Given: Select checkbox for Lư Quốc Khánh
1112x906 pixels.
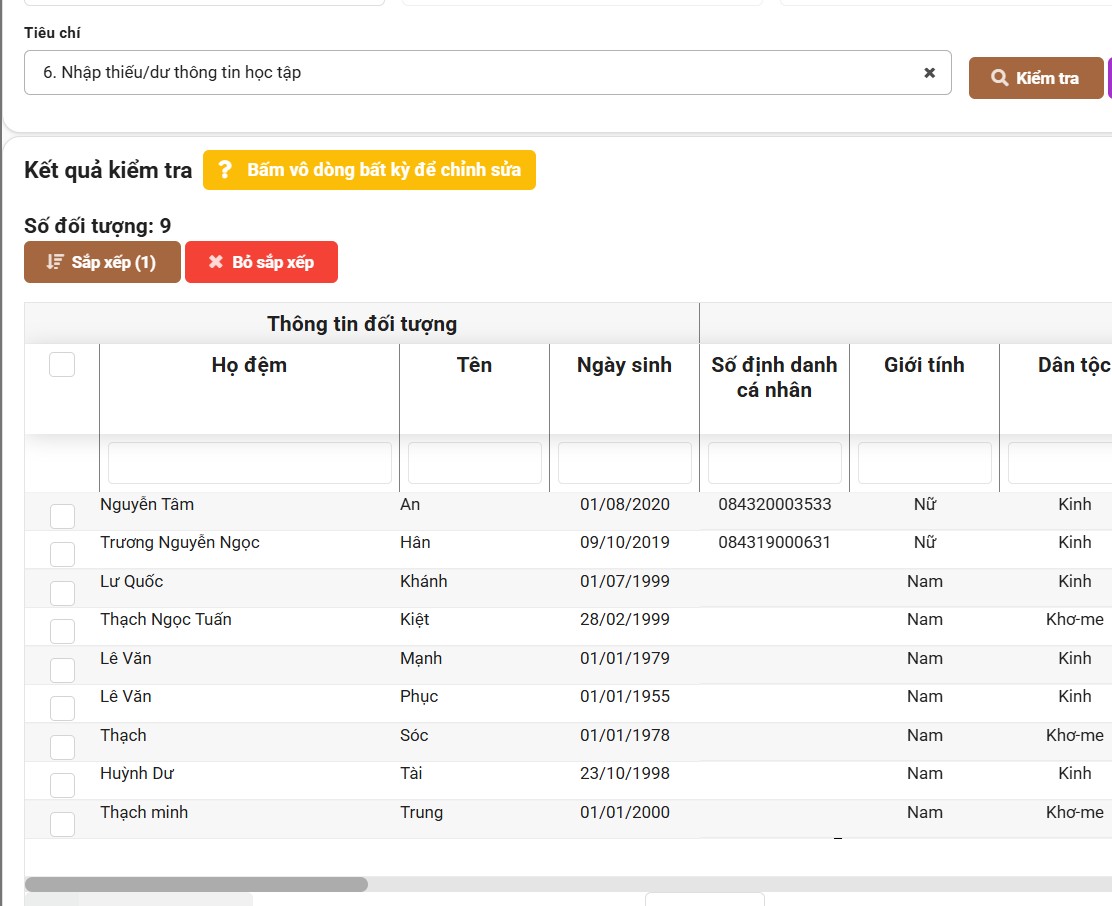Looking at the screenshot, I should tap(62, 593).
